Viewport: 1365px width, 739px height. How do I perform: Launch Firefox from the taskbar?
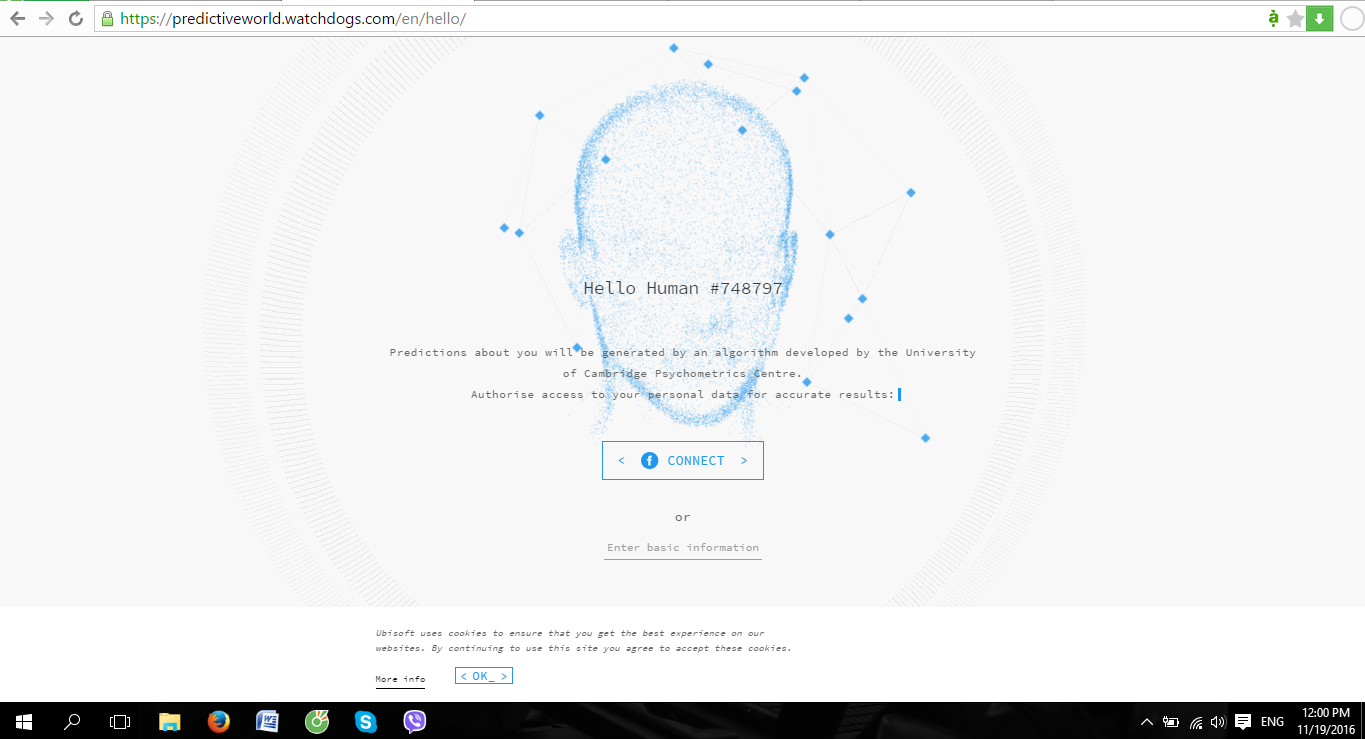tap(219, 721)
